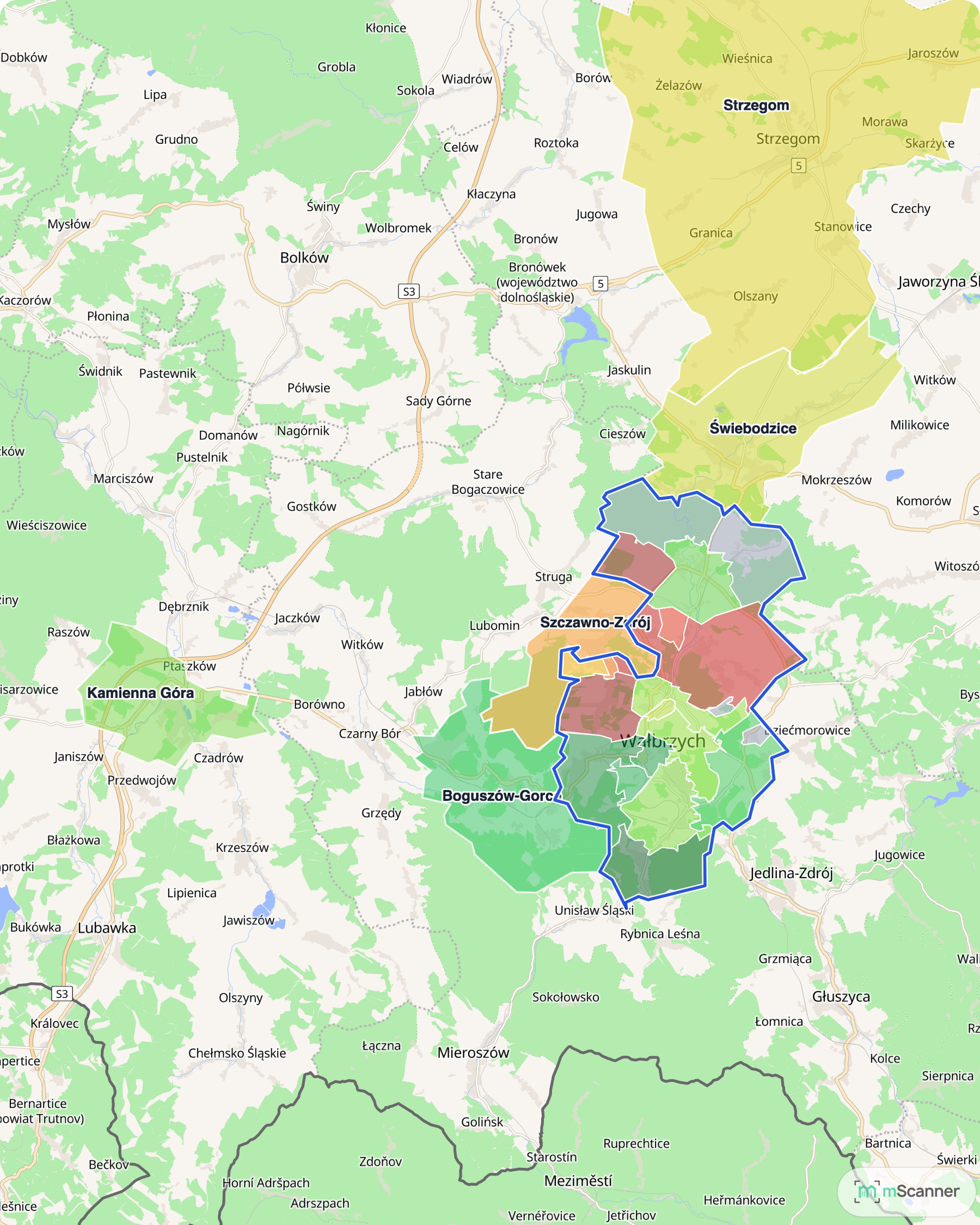Click the Krzeszów village label
This screenshot has height=1225, width=980.
242,847
